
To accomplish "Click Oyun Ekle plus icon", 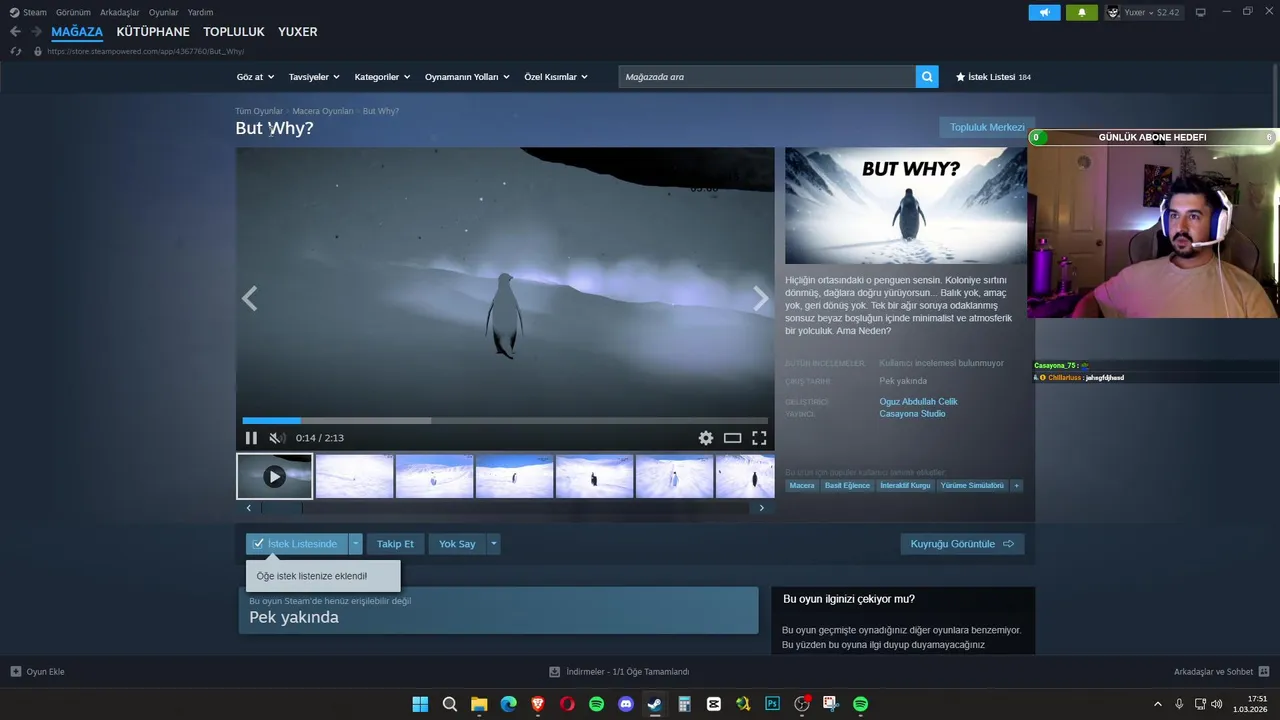I will coord(15,671).
